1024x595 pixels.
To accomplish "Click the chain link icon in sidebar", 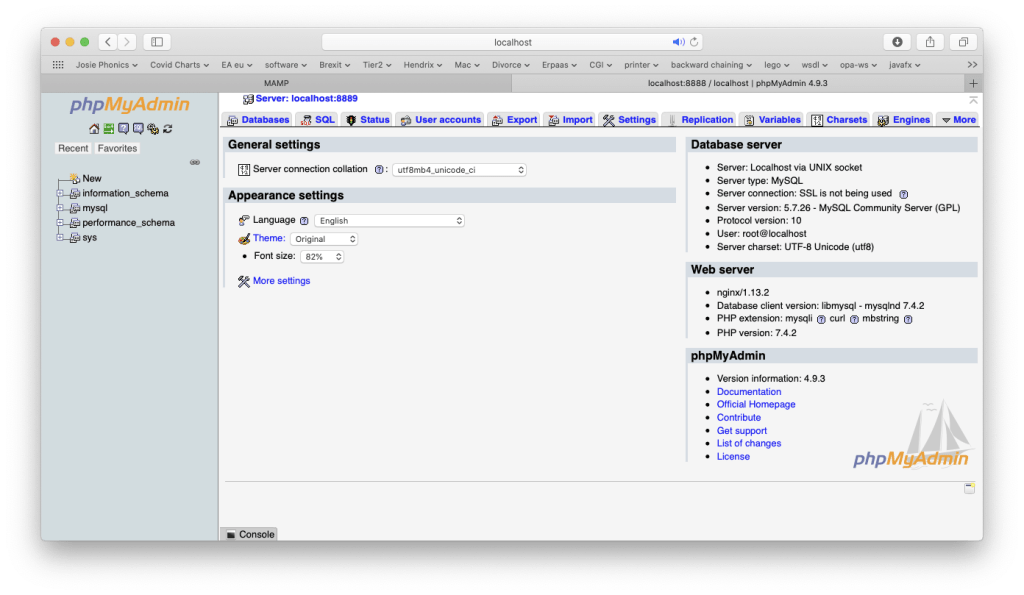I will [195, 162].
